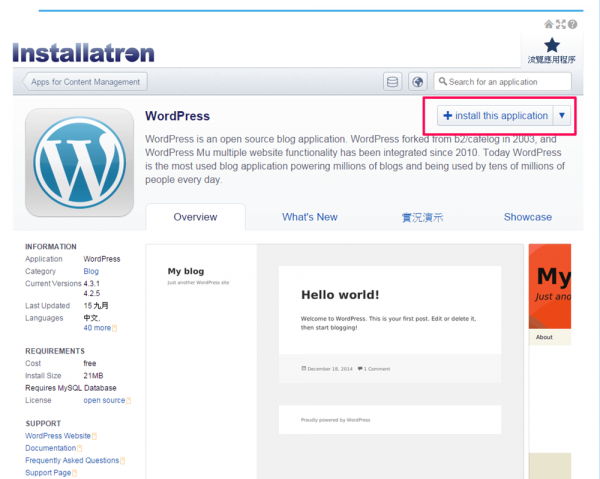Click the WordPress heading title
This screenshot has width=600, height=479.
coord(177,116)
